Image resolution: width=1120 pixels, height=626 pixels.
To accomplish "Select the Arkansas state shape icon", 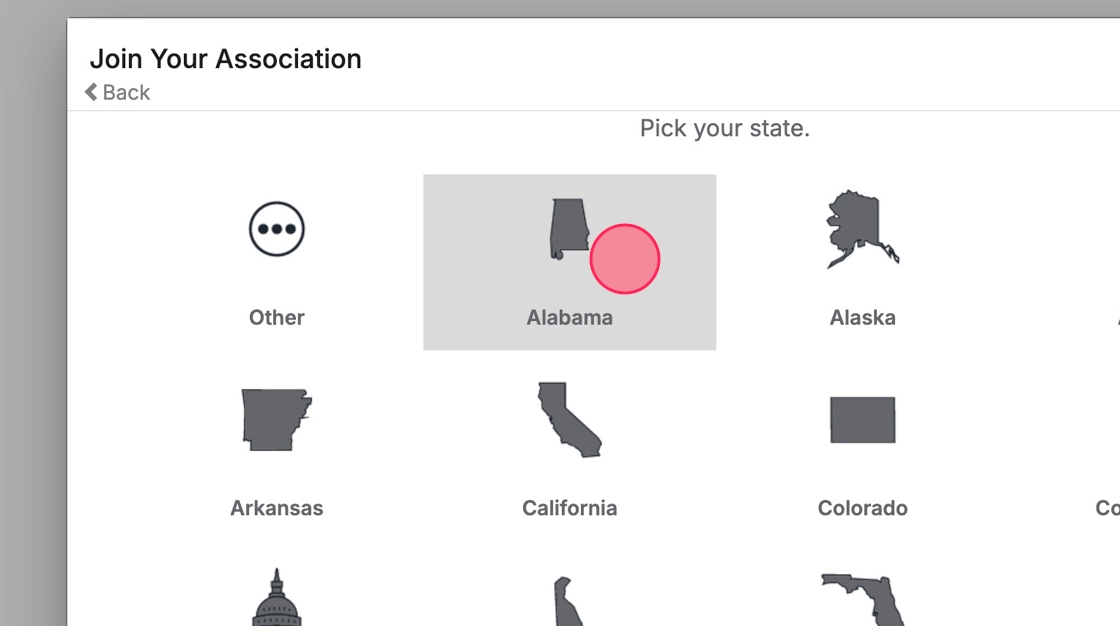I will (x=276, y=420).
